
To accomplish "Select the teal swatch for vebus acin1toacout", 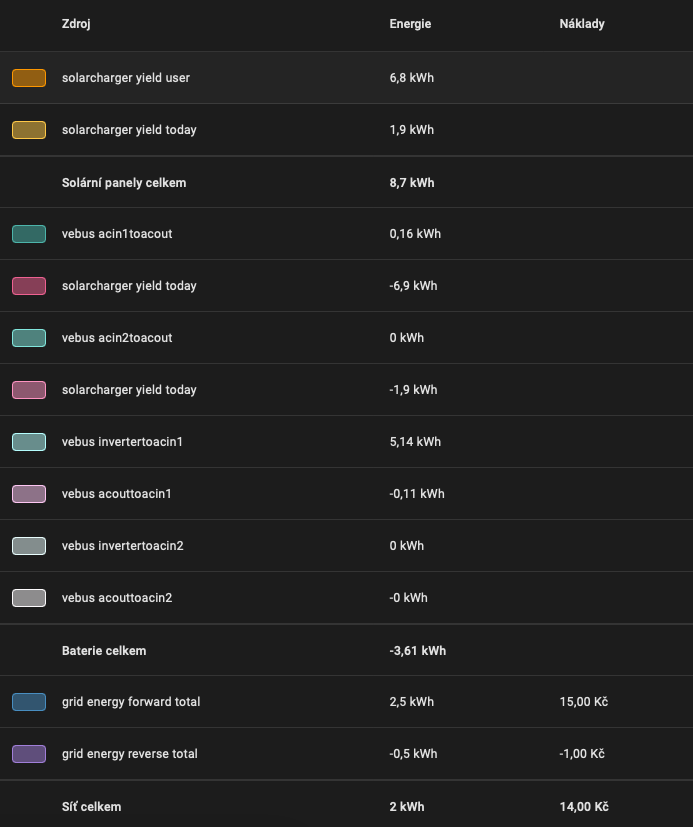I will 29,234.
